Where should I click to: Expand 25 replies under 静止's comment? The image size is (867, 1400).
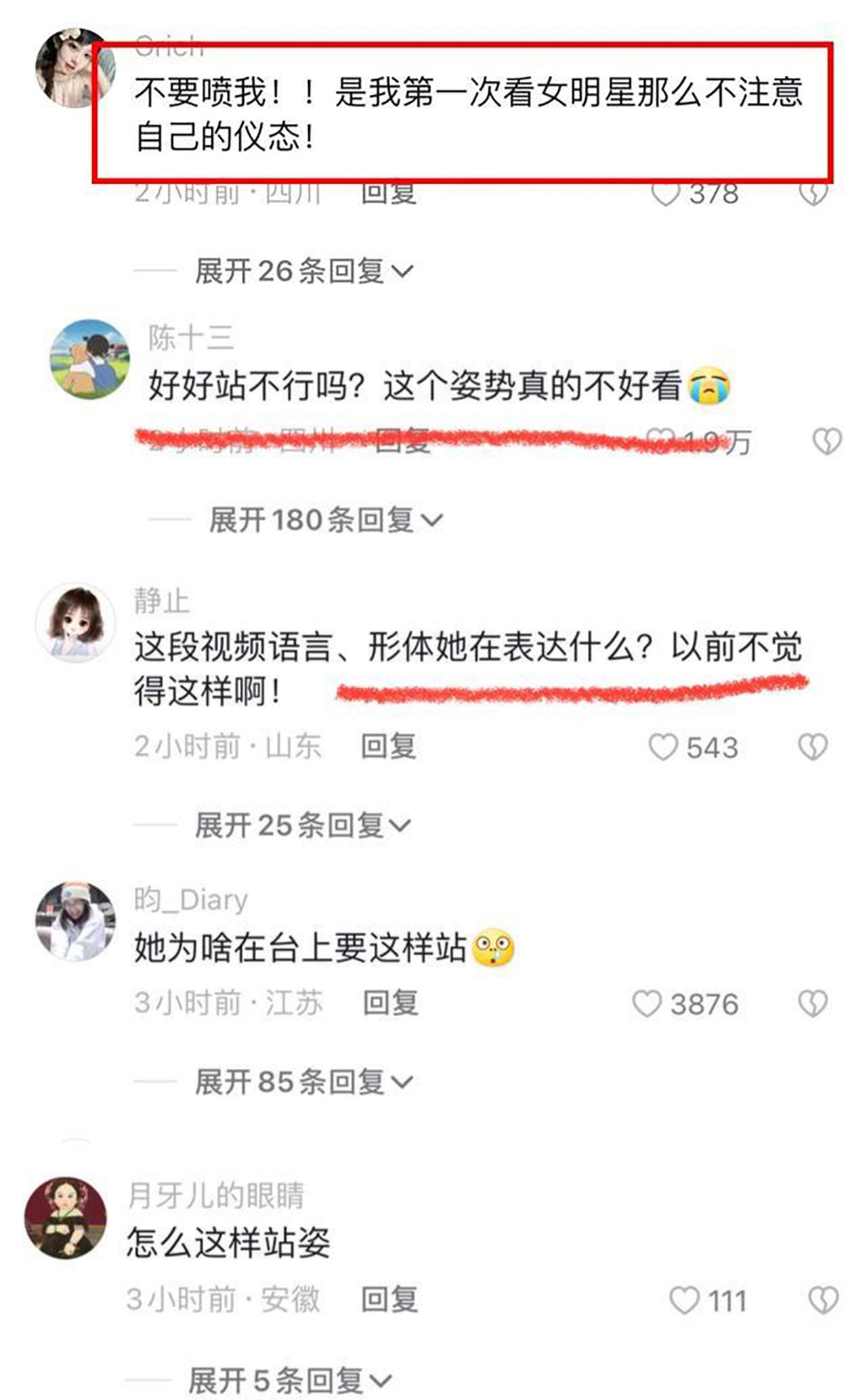click(303, 825)
